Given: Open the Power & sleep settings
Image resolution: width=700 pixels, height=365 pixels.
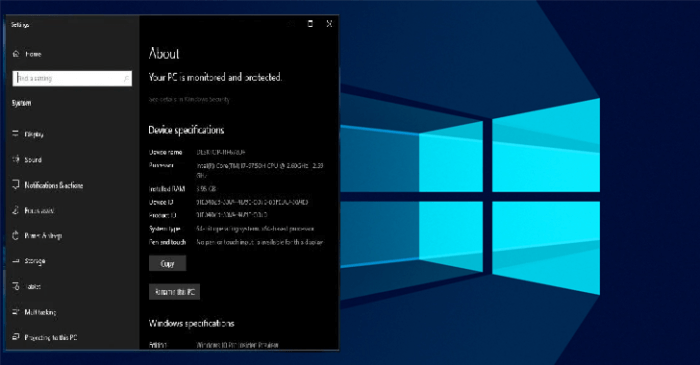Looking at the screenshot, I should click(43, 236).
